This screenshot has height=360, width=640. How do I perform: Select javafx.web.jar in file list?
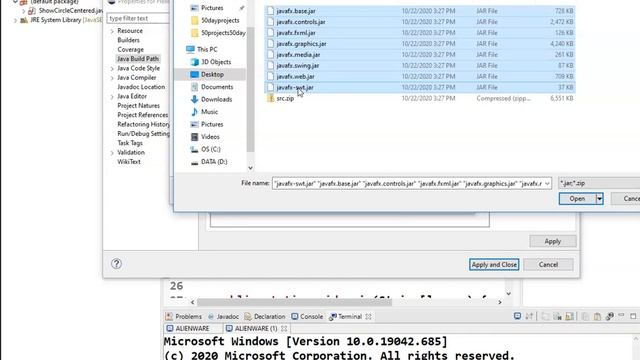[419, 77]
